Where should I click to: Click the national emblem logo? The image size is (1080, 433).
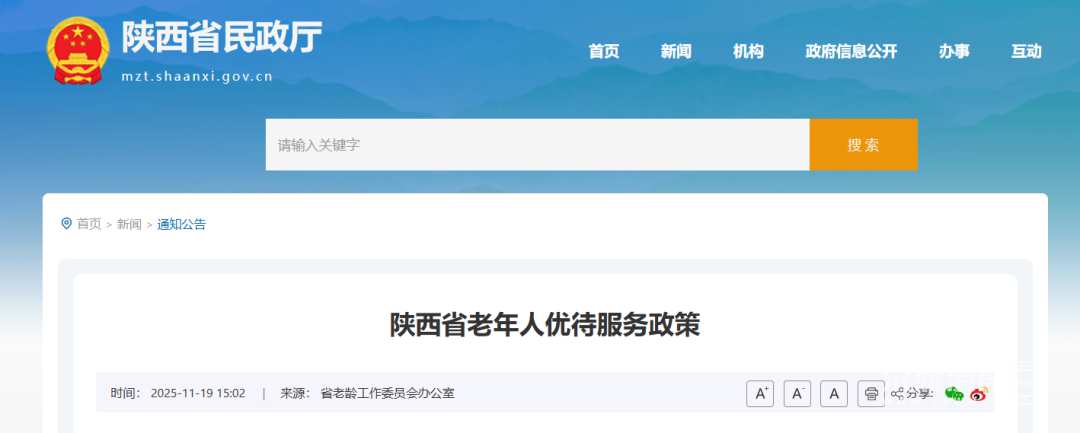(x=78, y=50)
